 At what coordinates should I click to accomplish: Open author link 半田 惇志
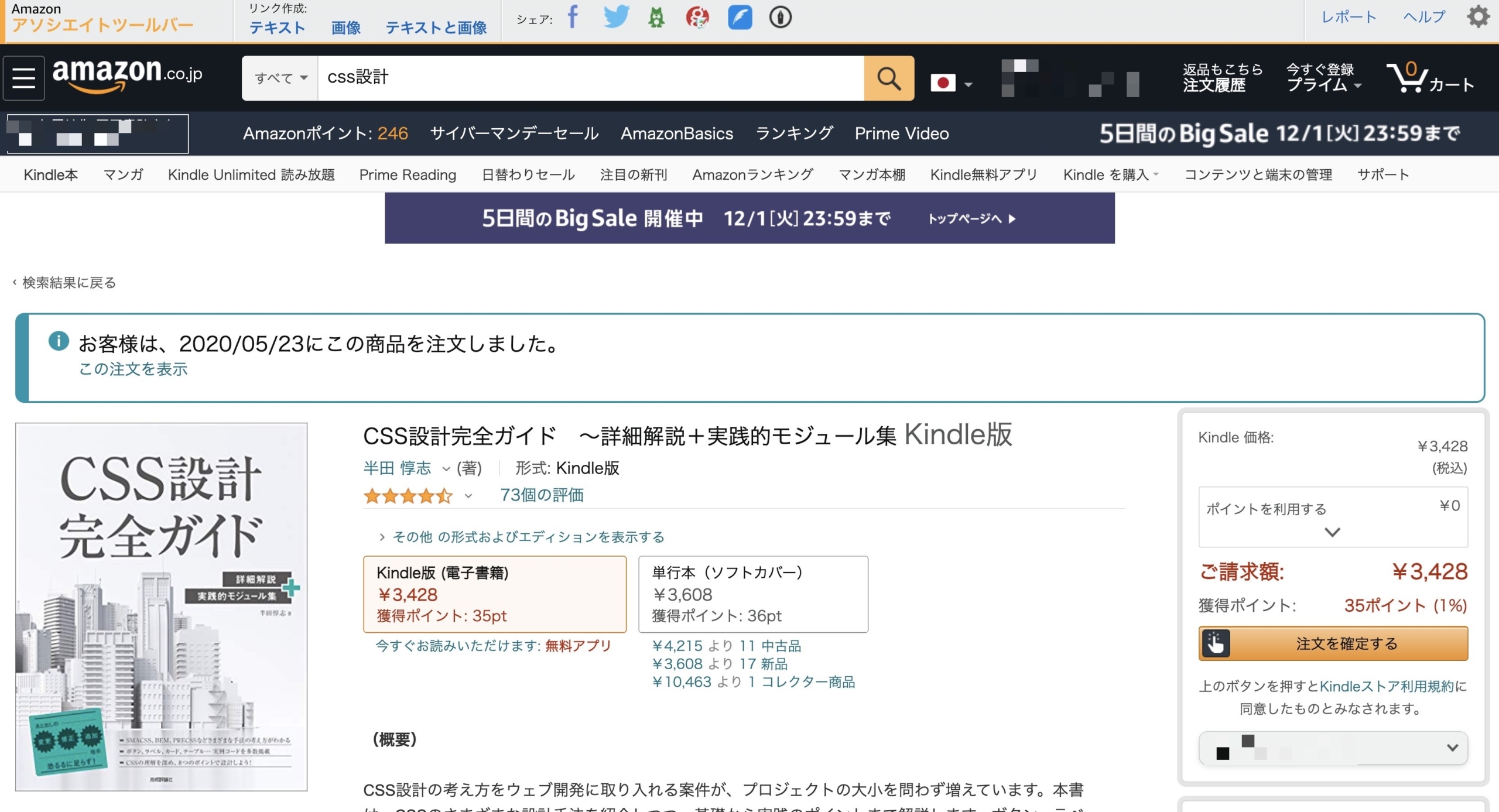(397, 468)
